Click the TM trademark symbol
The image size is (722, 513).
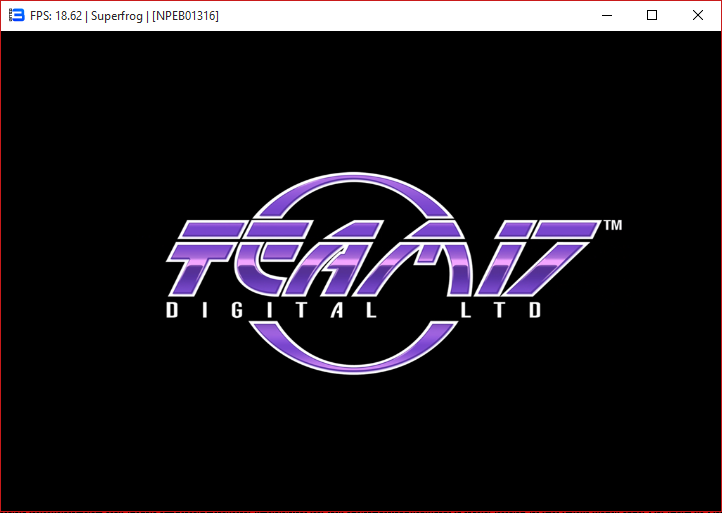pyautogui.click(x=612, y=226)
